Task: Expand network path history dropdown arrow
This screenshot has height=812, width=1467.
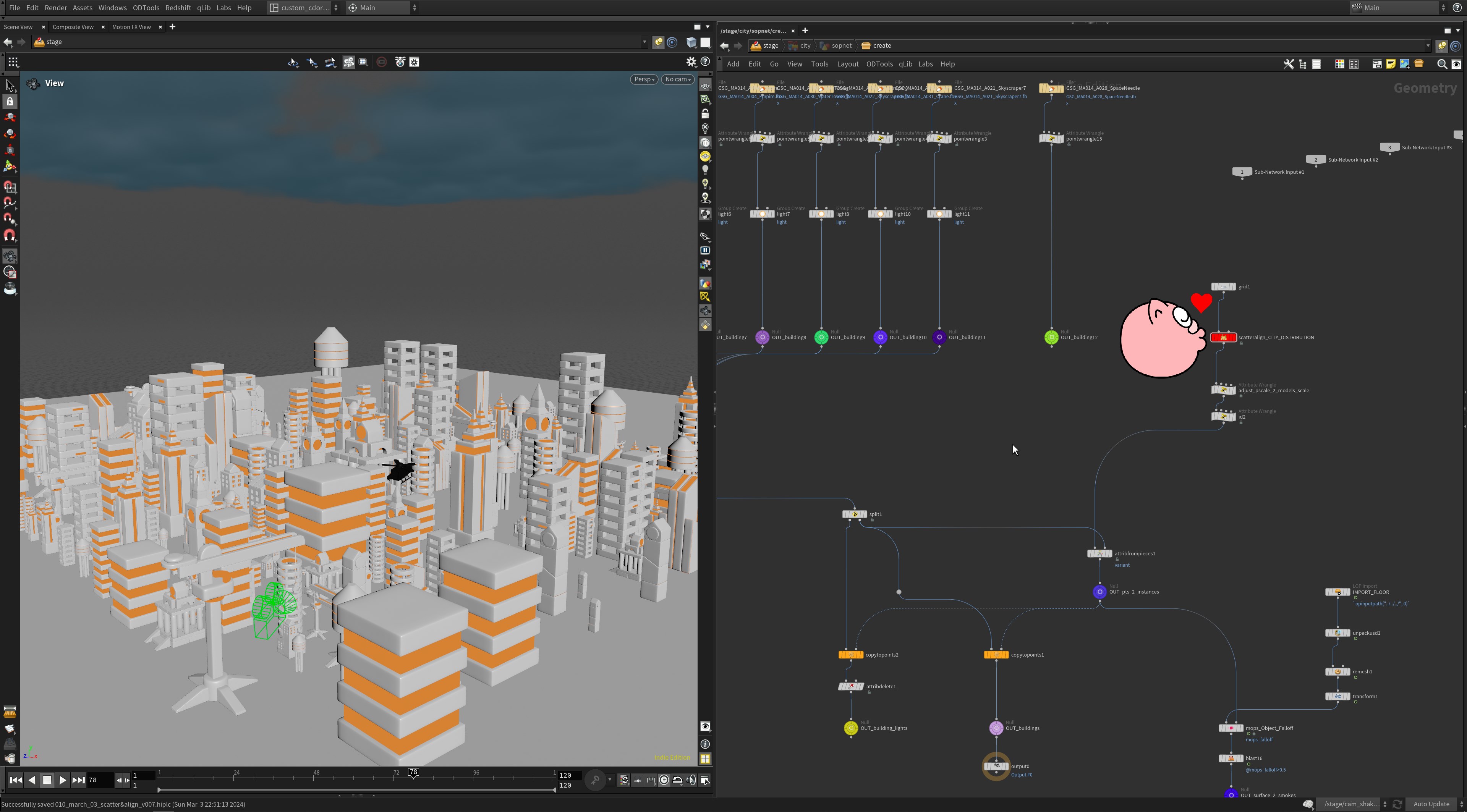Action: click(x=1428, y=46)
